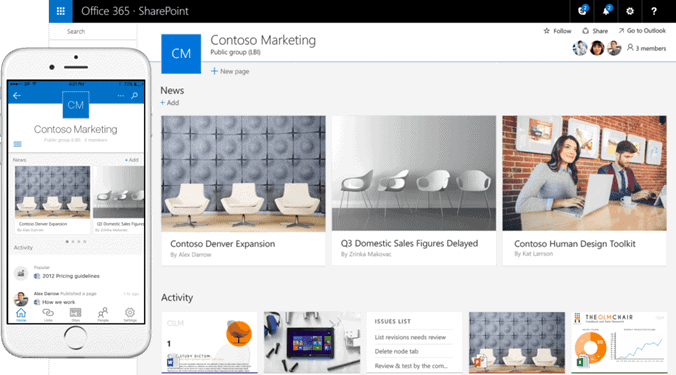
Task: Click the third member avatar
Action: [614, 48]
